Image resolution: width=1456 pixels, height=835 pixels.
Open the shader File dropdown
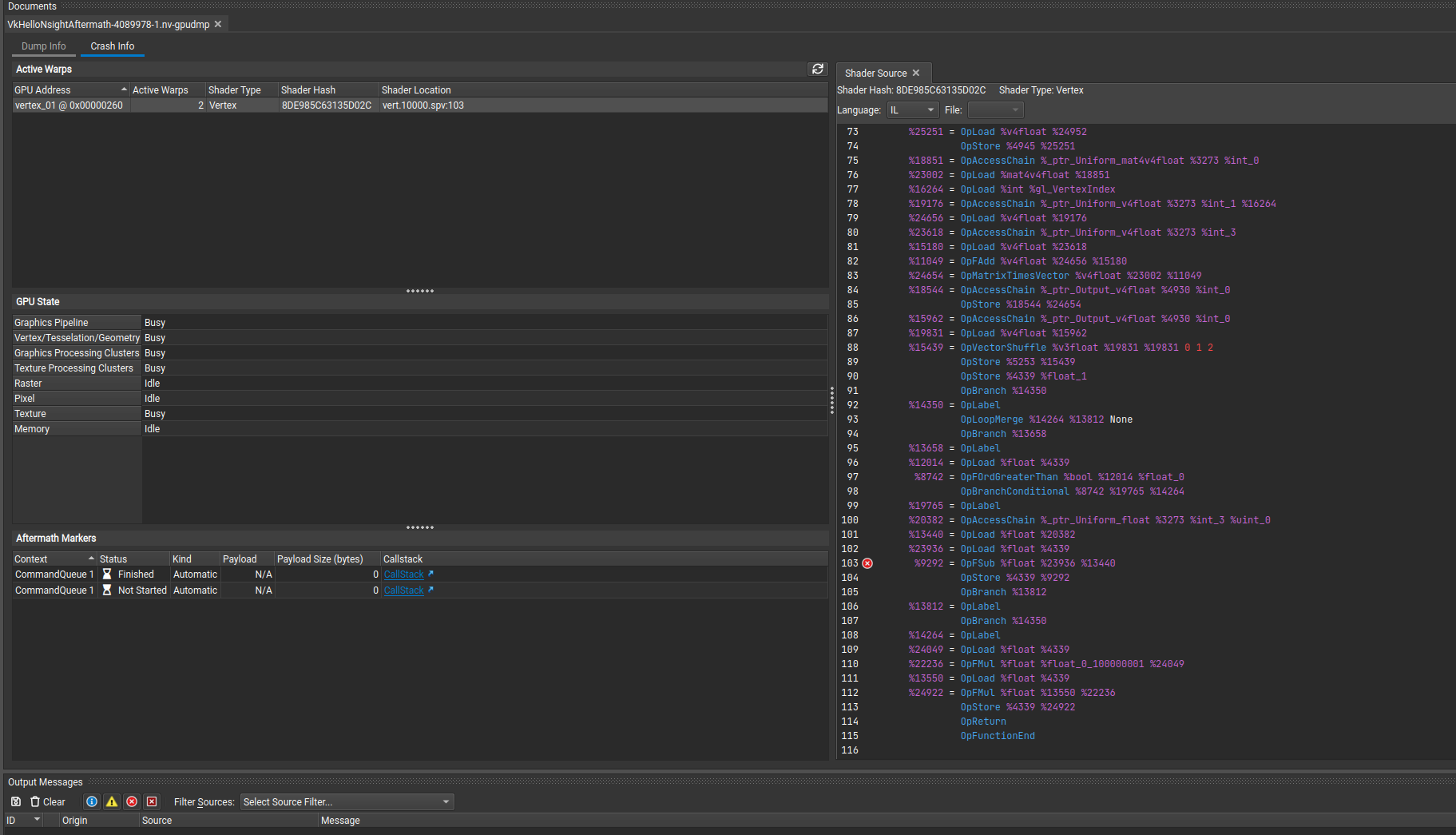[995, 109]
